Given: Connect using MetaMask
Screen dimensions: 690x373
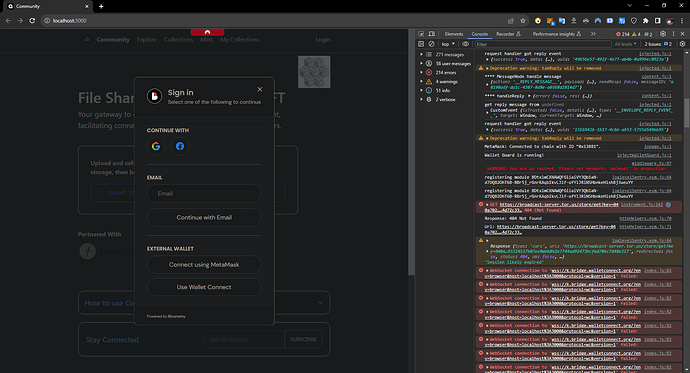Looking at the screenshot, I should click(204, 265).
